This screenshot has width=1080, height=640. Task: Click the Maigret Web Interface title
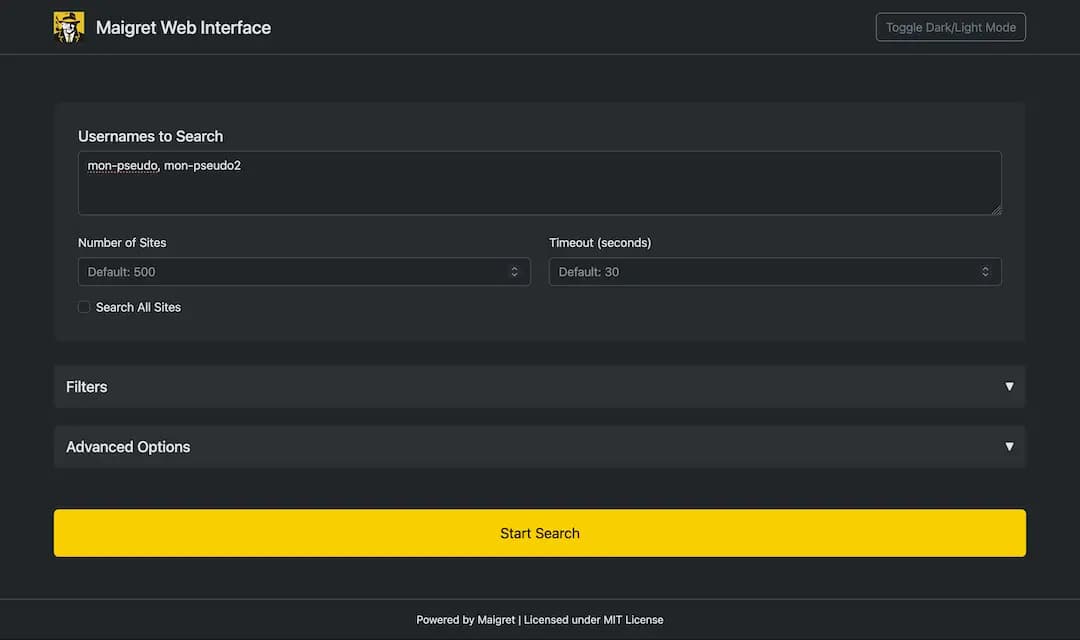coord(183,27)
